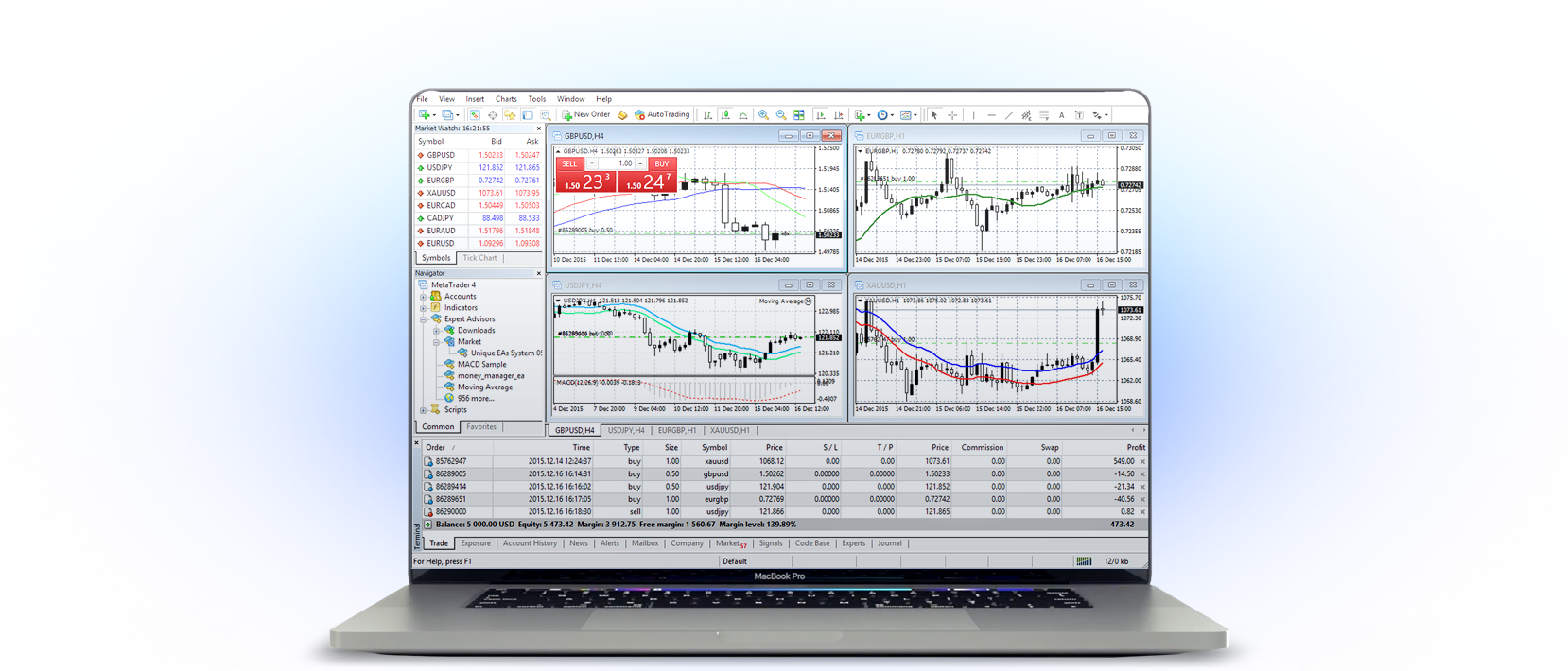Click the volume field showing 1.00

pos(617,163)
